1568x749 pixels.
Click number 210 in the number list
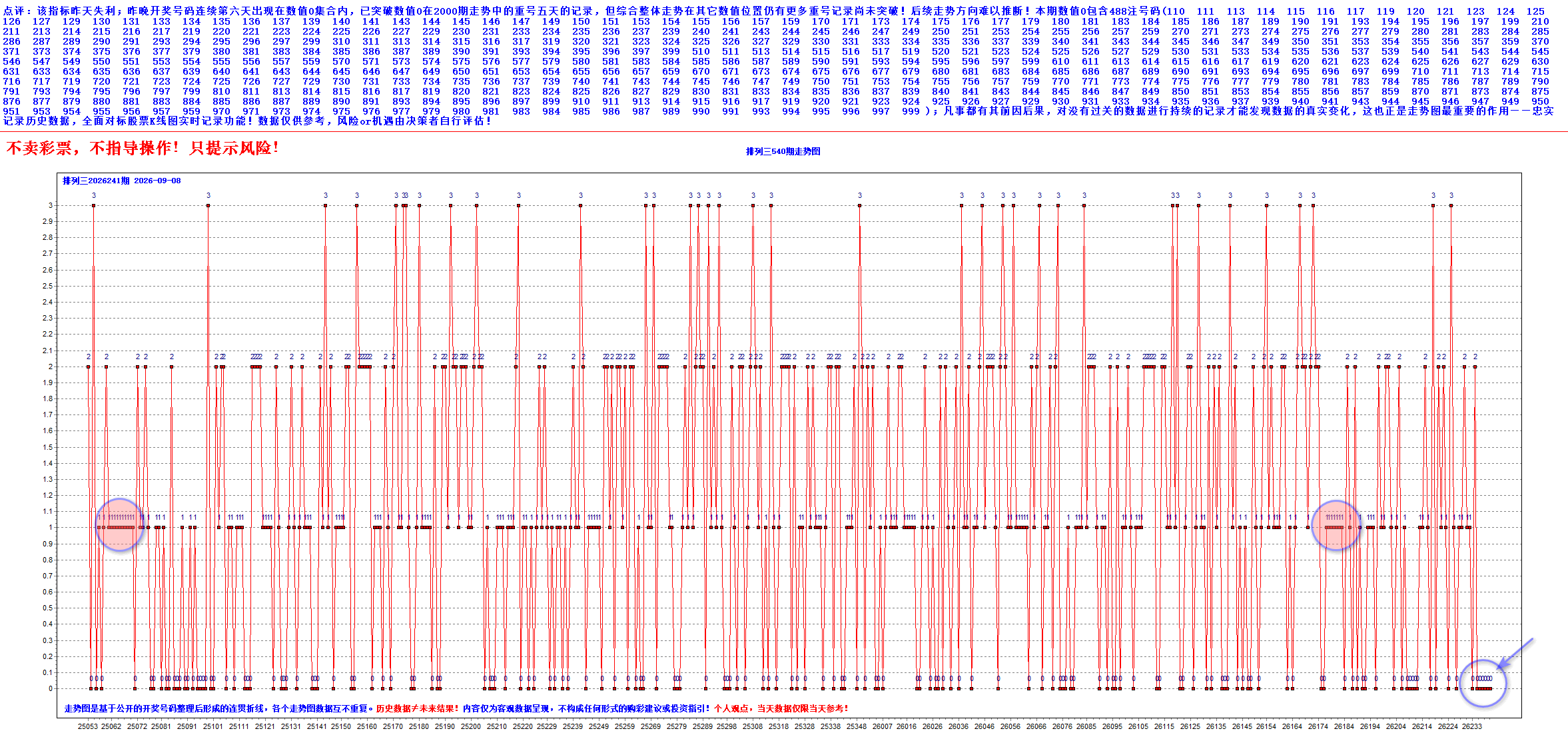(1540, 21)
